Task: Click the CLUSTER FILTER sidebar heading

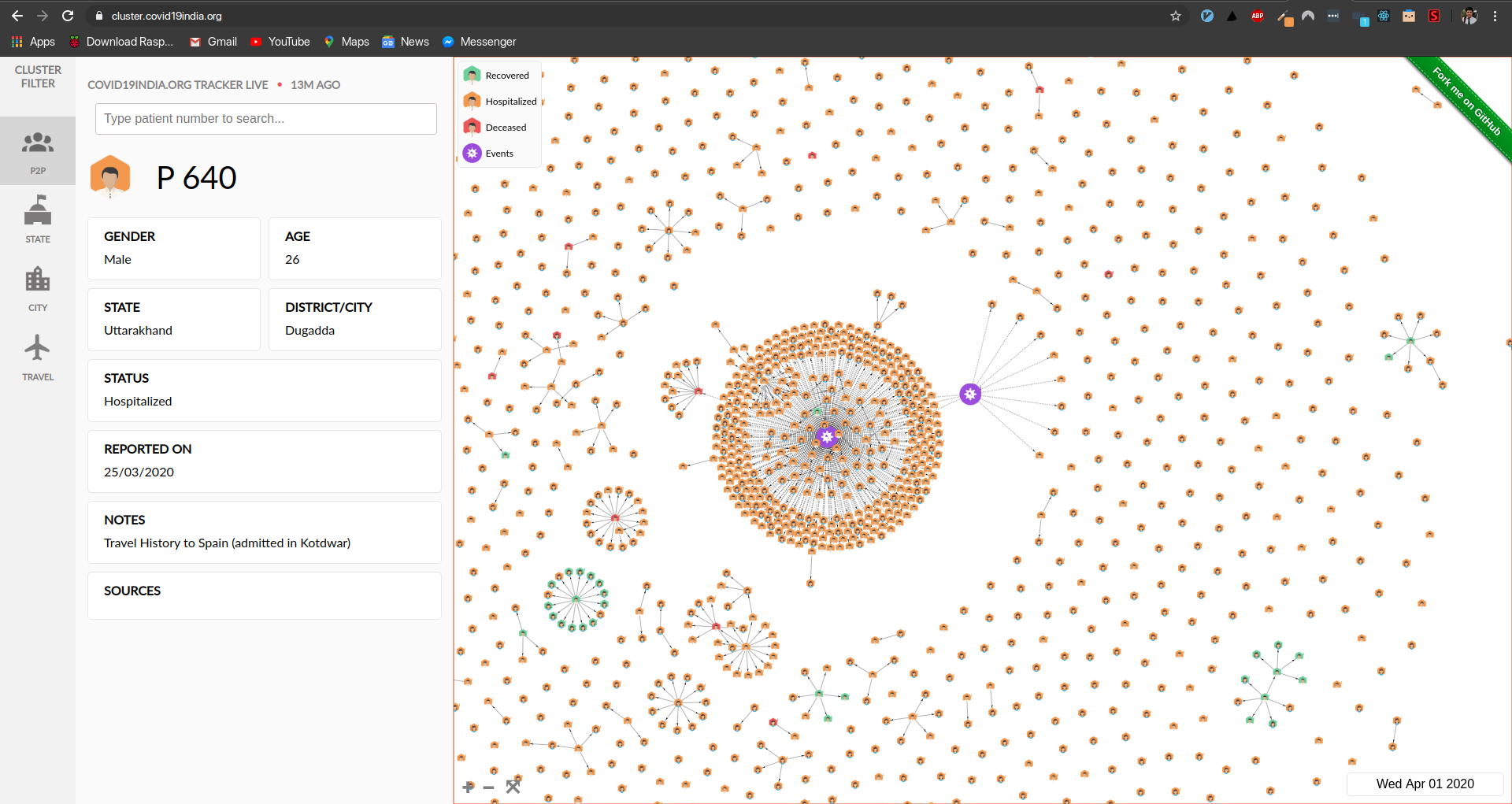Action: (x=38, y=76)
